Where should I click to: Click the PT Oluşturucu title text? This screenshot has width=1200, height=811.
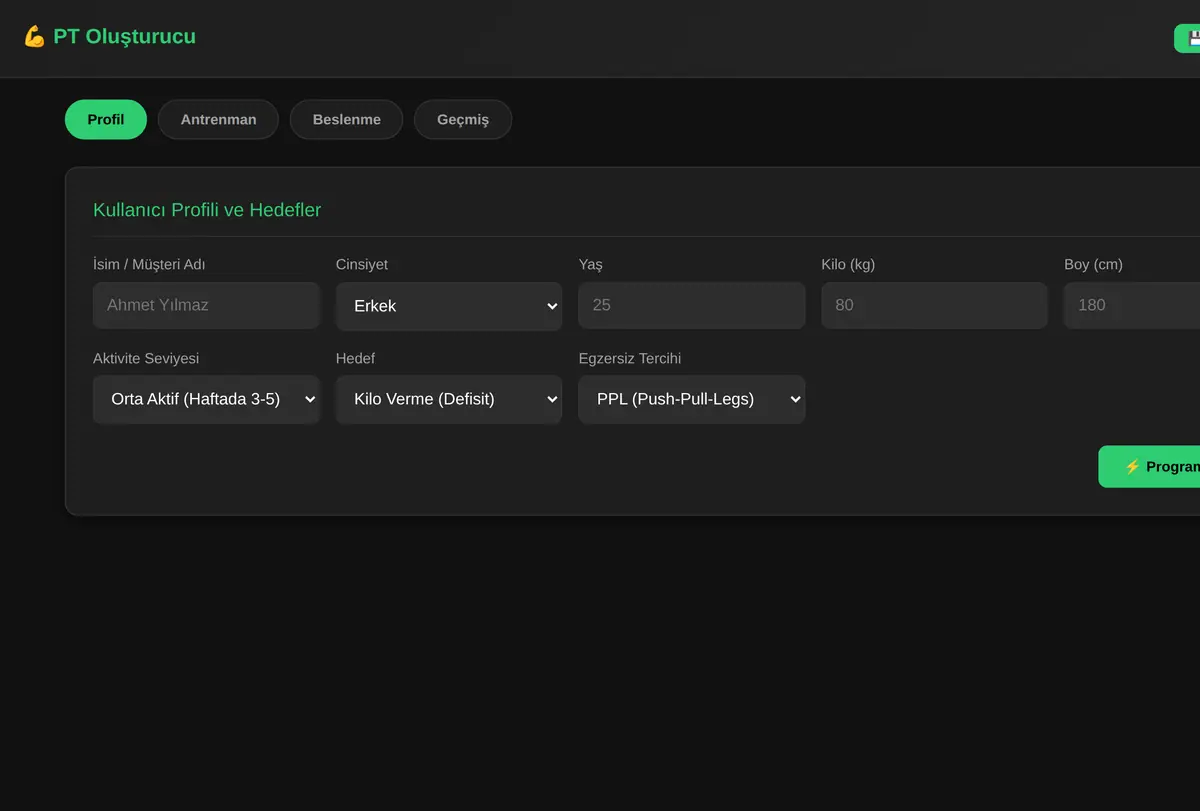click(x=125, y=37)
